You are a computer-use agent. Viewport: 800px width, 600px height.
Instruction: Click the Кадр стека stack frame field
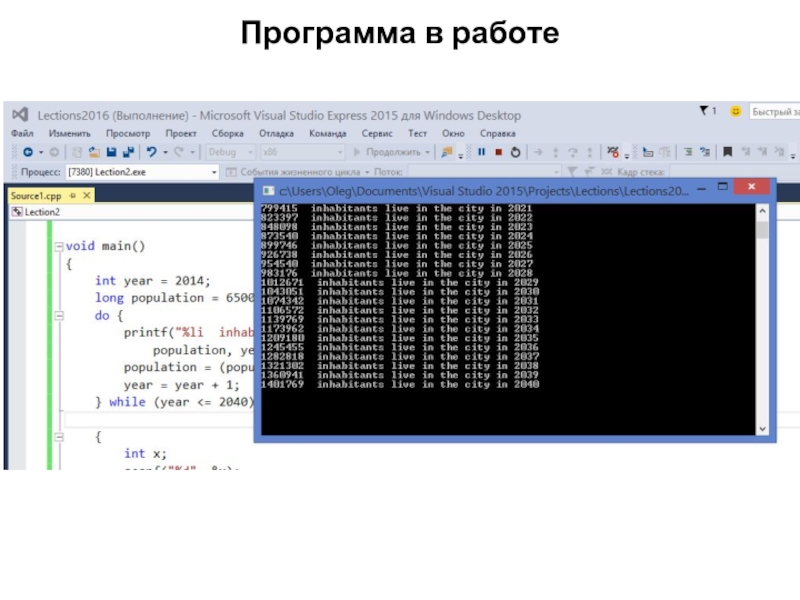[x=734, y=172]
